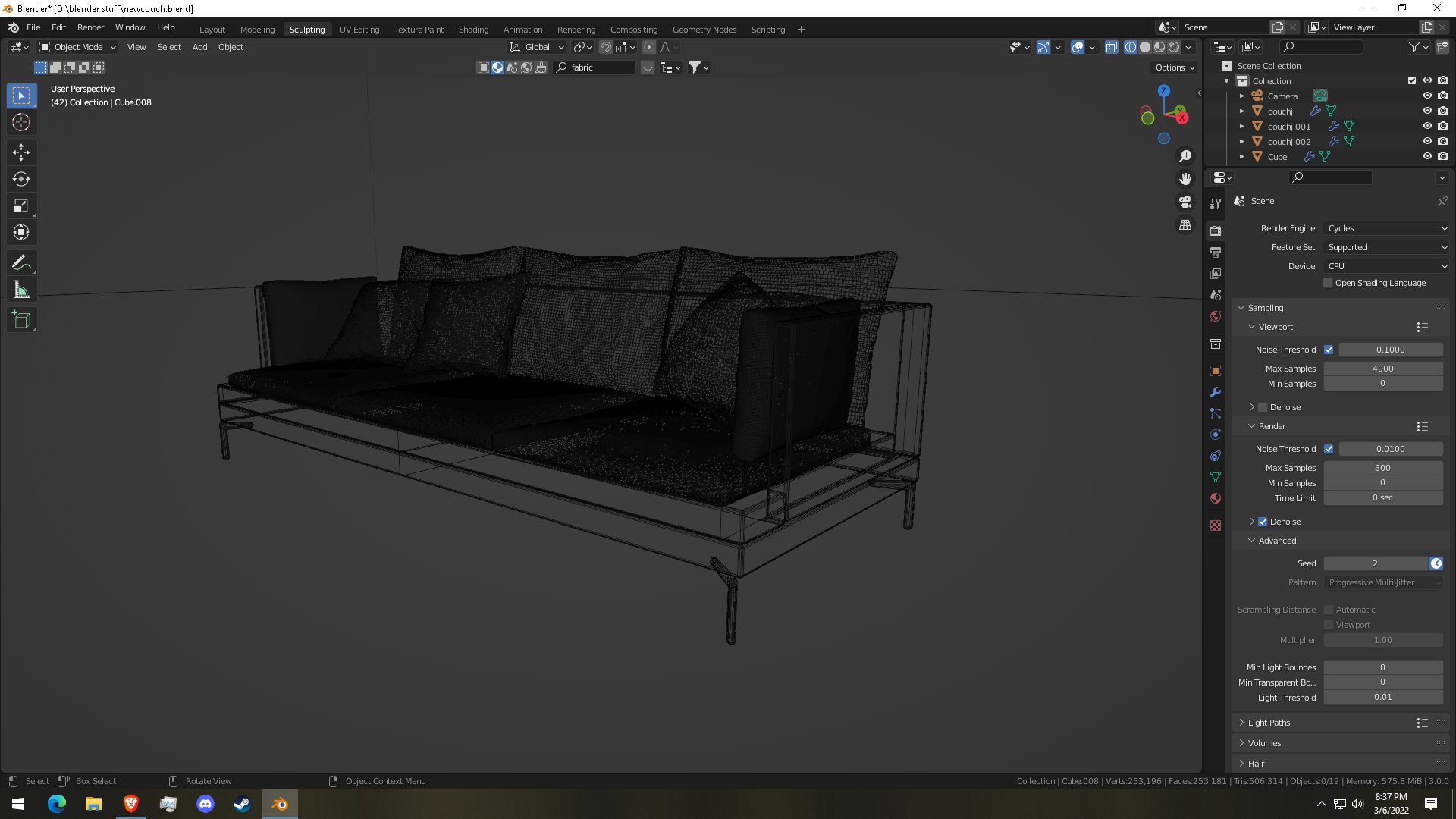Enable Open Shading Language checkbox
Screen dimensions: 1456x819
(x=1328, y=283)
